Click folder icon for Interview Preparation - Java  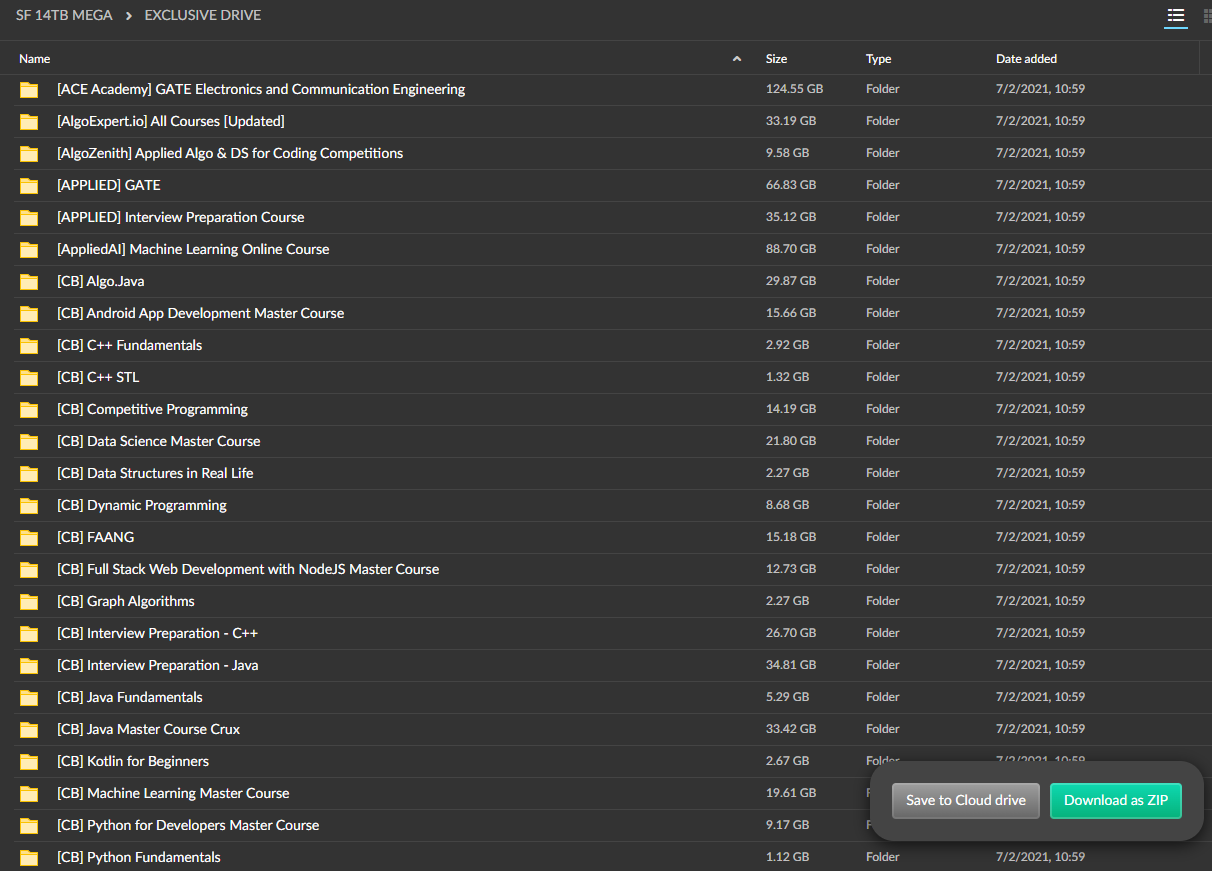pos(29,666)
